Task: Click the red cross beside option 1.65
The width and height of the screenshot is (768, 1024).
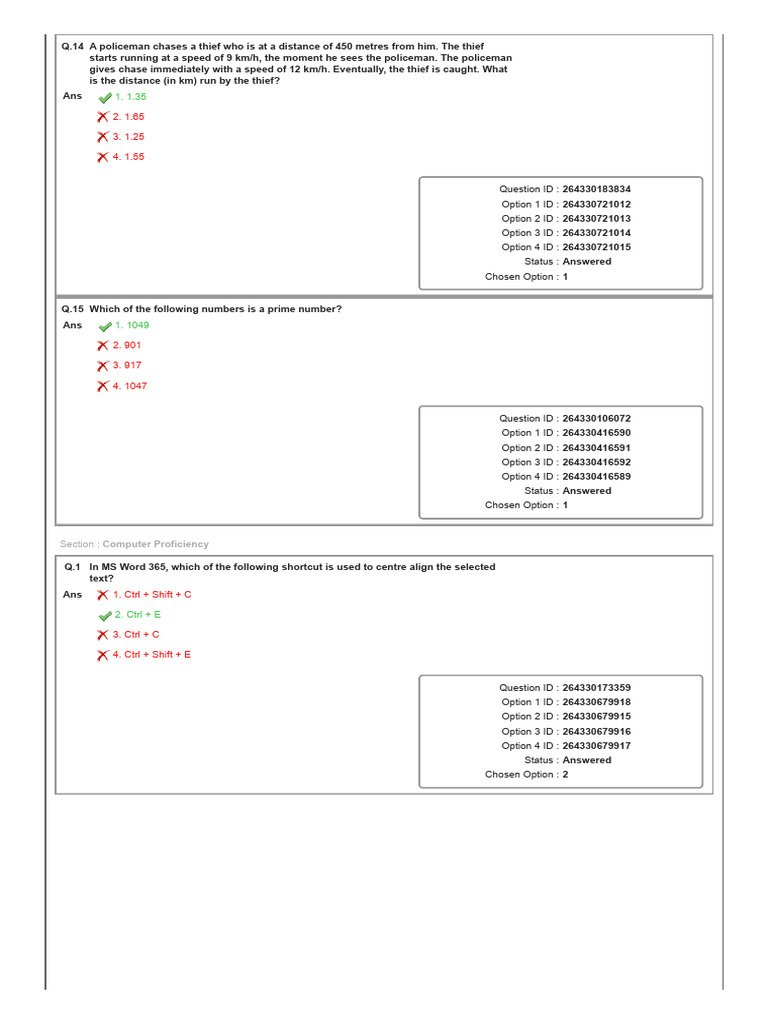Action: (103, 117)
